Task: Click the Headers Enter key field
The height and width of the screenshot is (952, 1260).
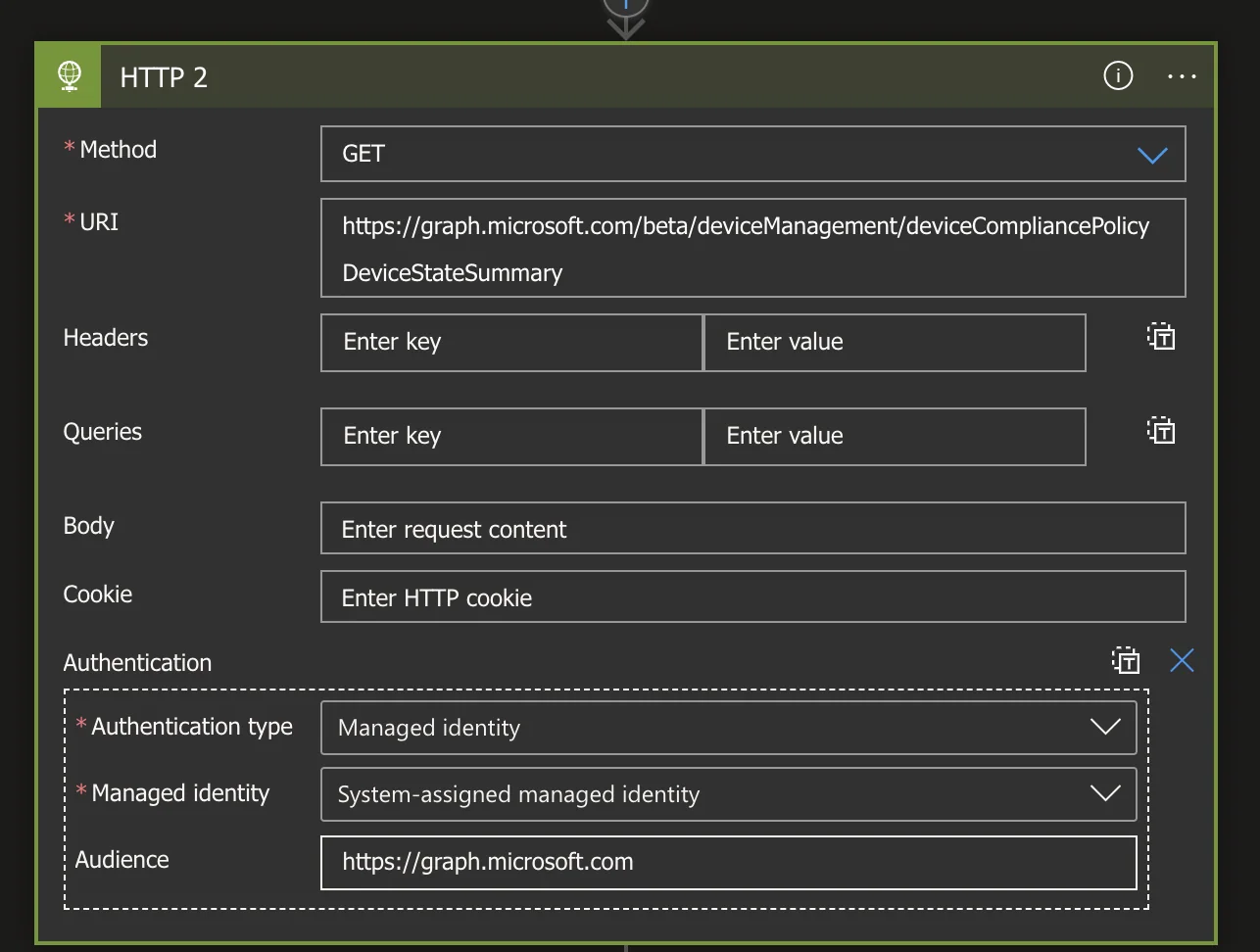Action: coord(511,342)
